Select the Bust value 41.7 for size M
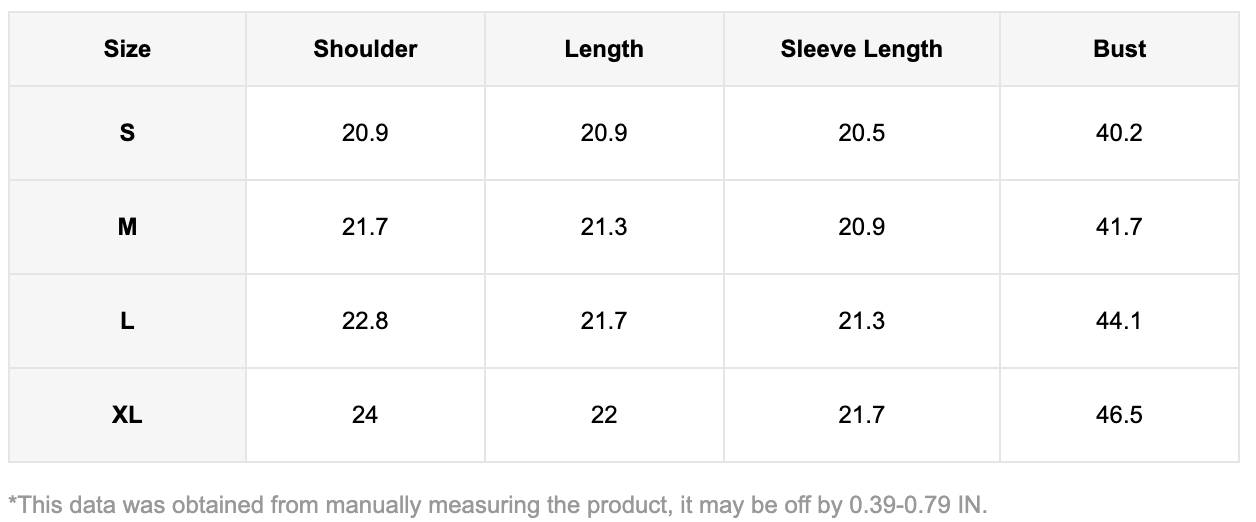 (1119, 227)
